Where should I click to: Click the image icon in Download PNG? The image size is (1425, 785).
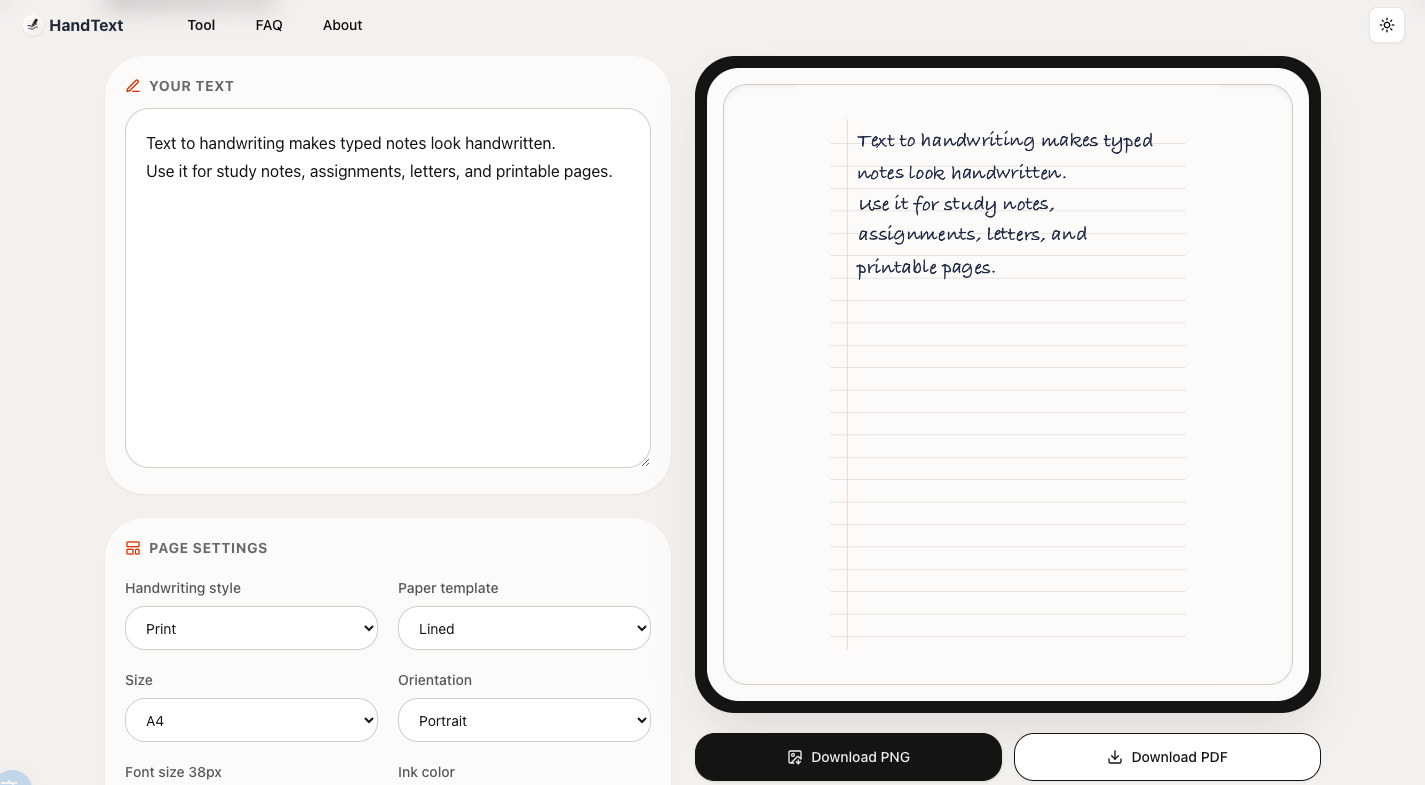click(x=795, y=757)
